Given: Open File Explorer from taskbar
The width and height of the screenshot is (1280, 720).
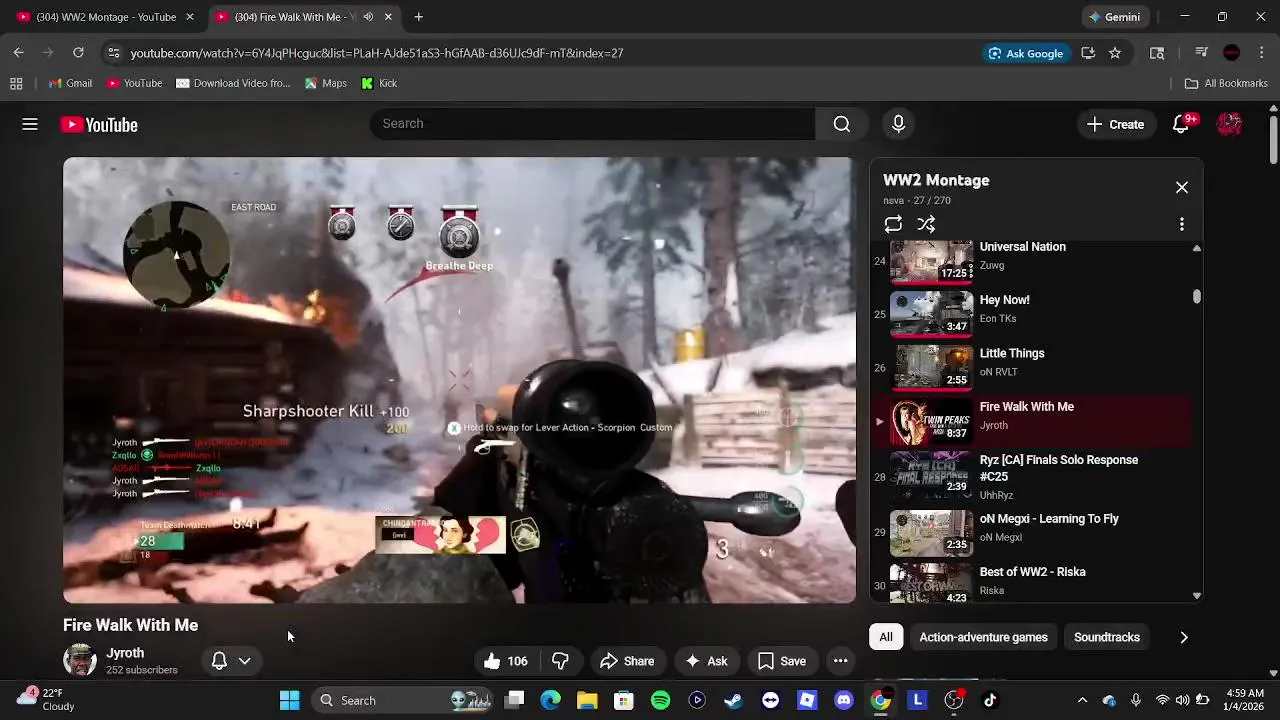Looking at the screenshot, I should (587, 700).
